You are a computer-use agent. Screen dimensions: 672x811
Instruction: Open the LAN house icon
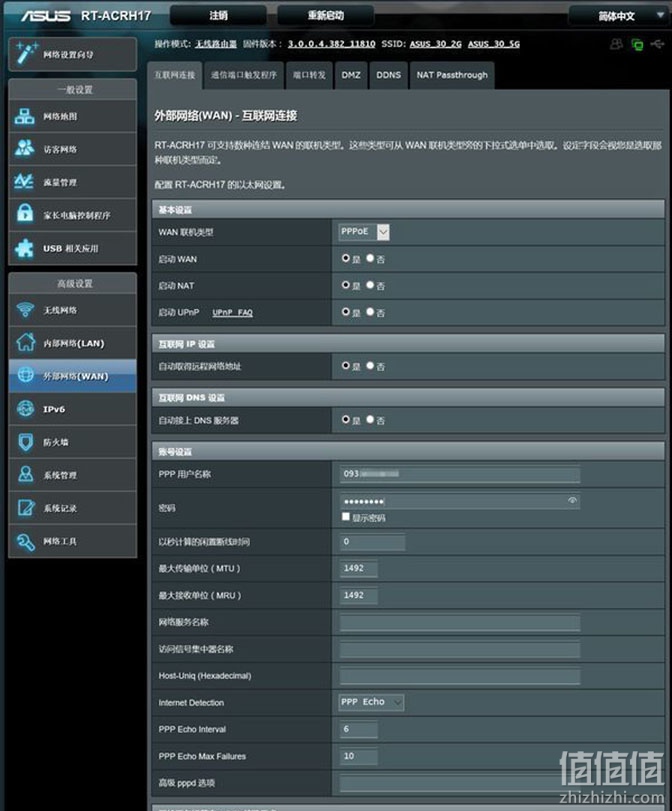[x=25, y=342]
